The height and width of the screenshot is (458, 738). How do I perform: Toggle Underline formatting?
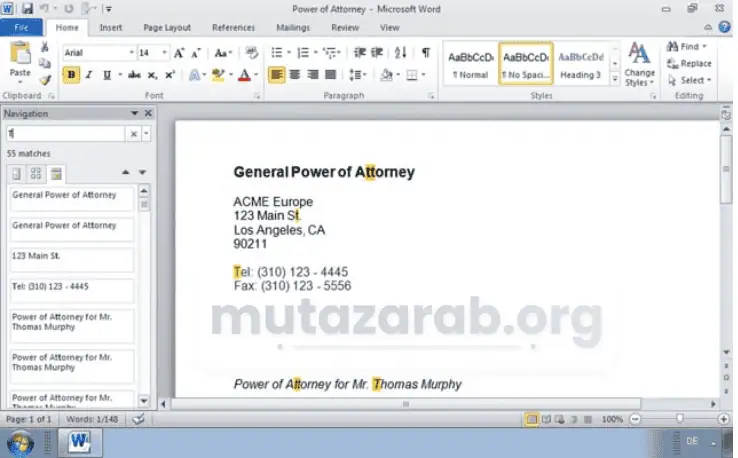(107, 75)
